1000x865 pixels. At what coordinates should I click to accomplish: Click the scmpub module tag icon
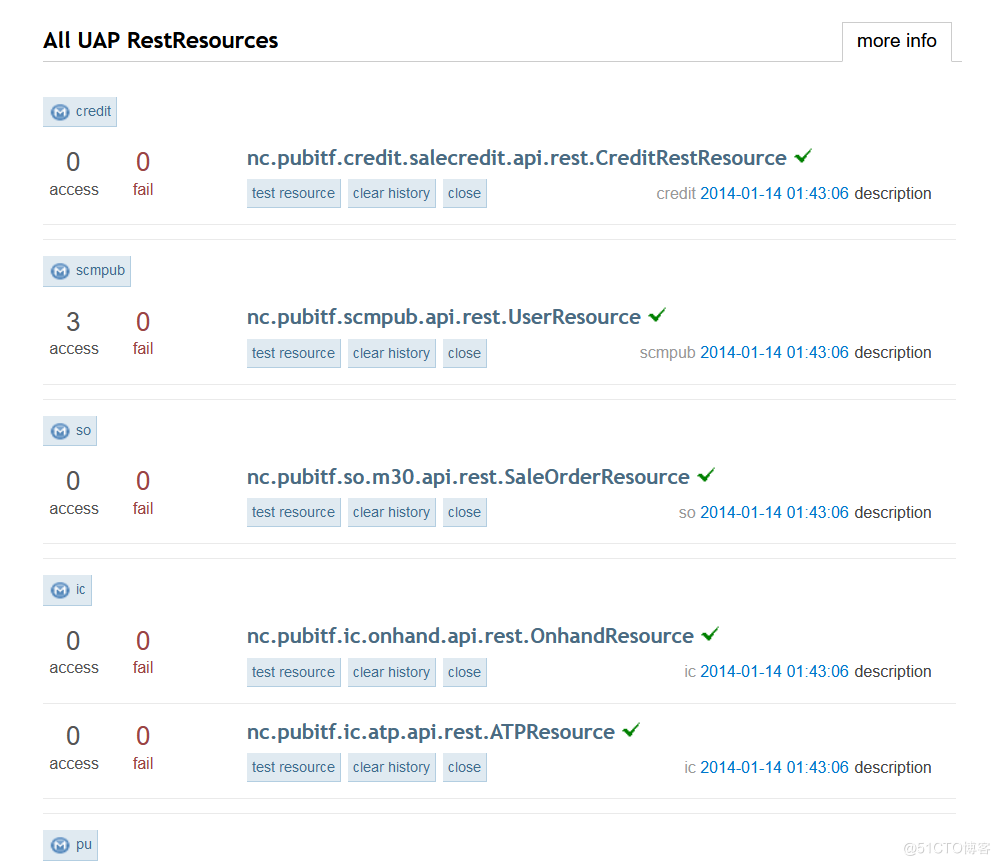pyautogui.click(x=61, y=271)
